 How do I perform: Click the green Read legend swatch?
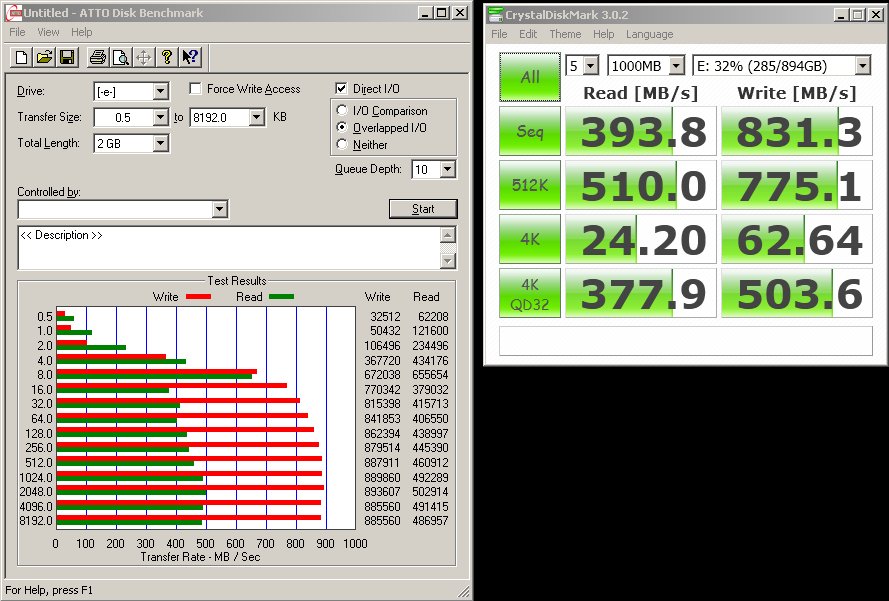tap(281, 297)
